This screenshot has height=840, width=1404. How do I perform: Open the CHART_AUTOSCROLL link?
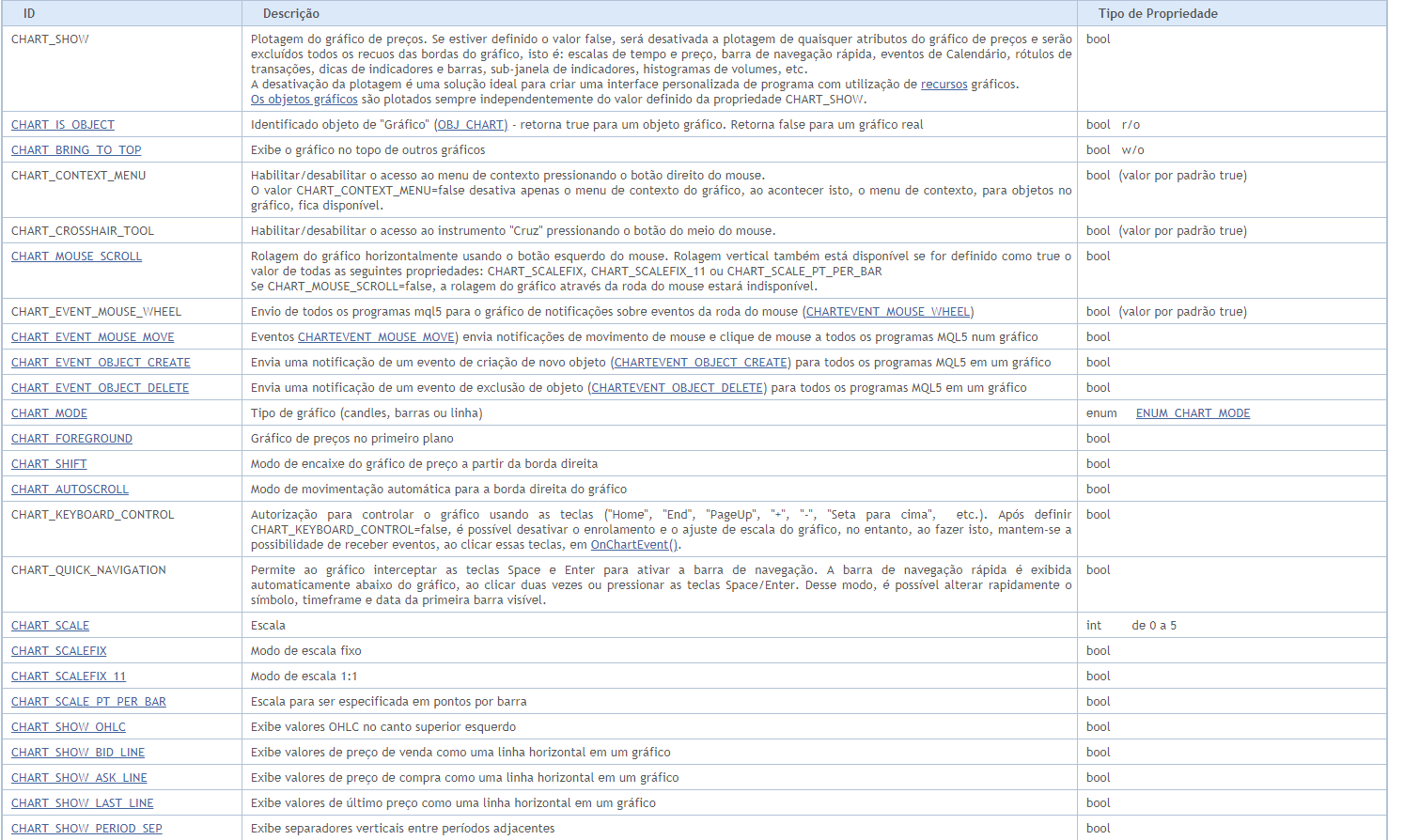coord(70,490)
